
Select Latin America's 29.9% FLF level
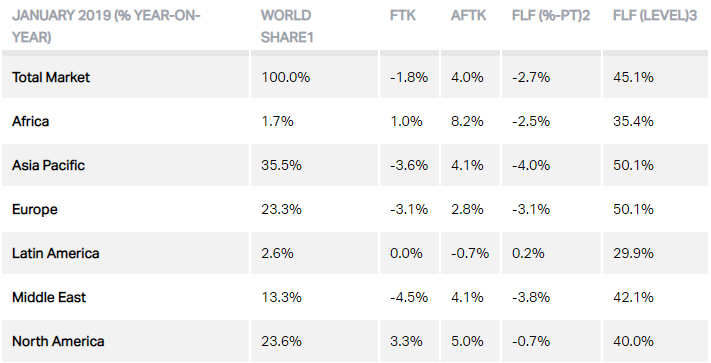tap(633, 253)
